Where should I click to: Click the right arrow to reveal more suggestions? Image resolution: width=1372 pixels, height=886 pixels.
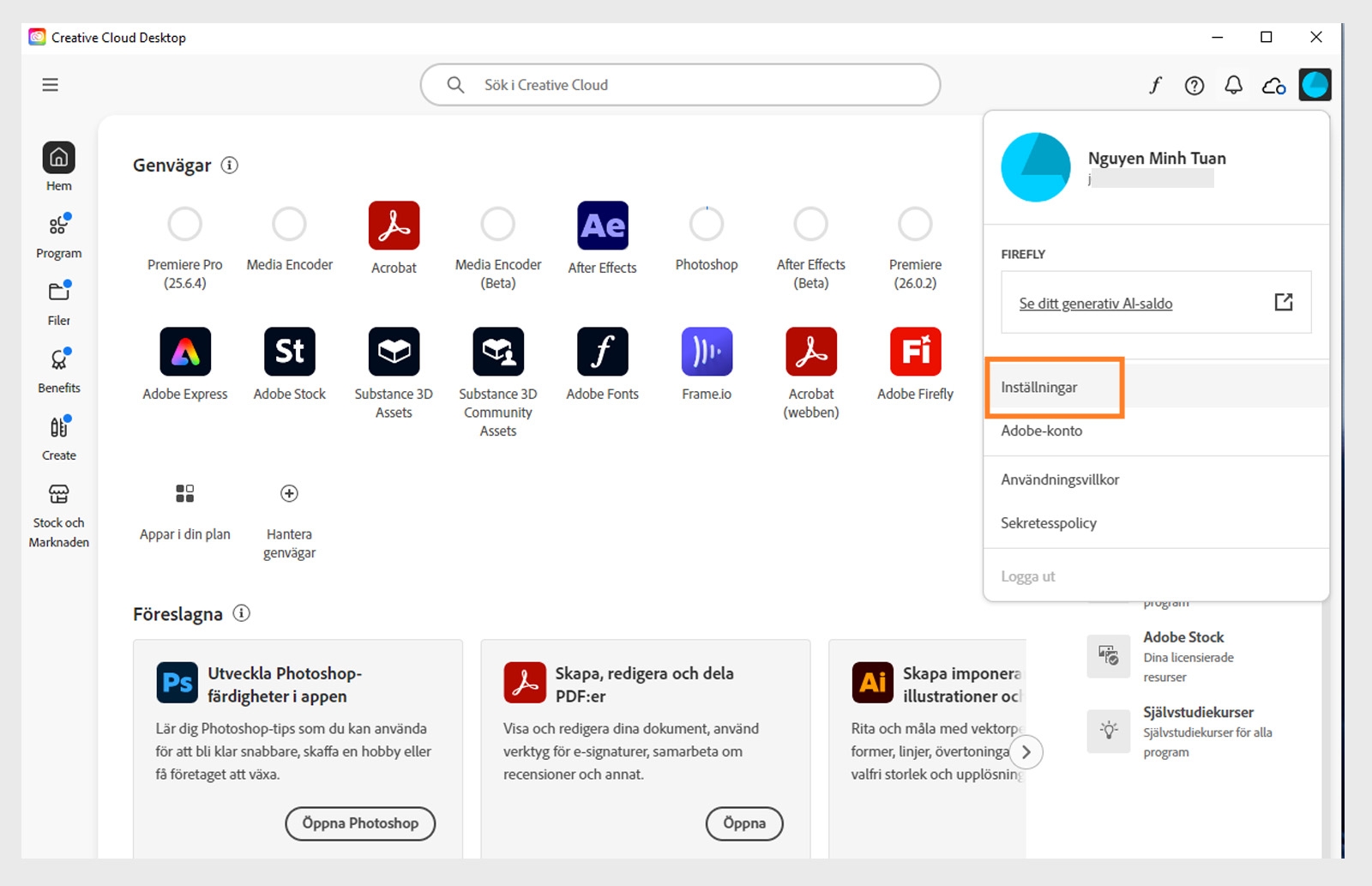pyautogui.click(x=1026, y=751)
